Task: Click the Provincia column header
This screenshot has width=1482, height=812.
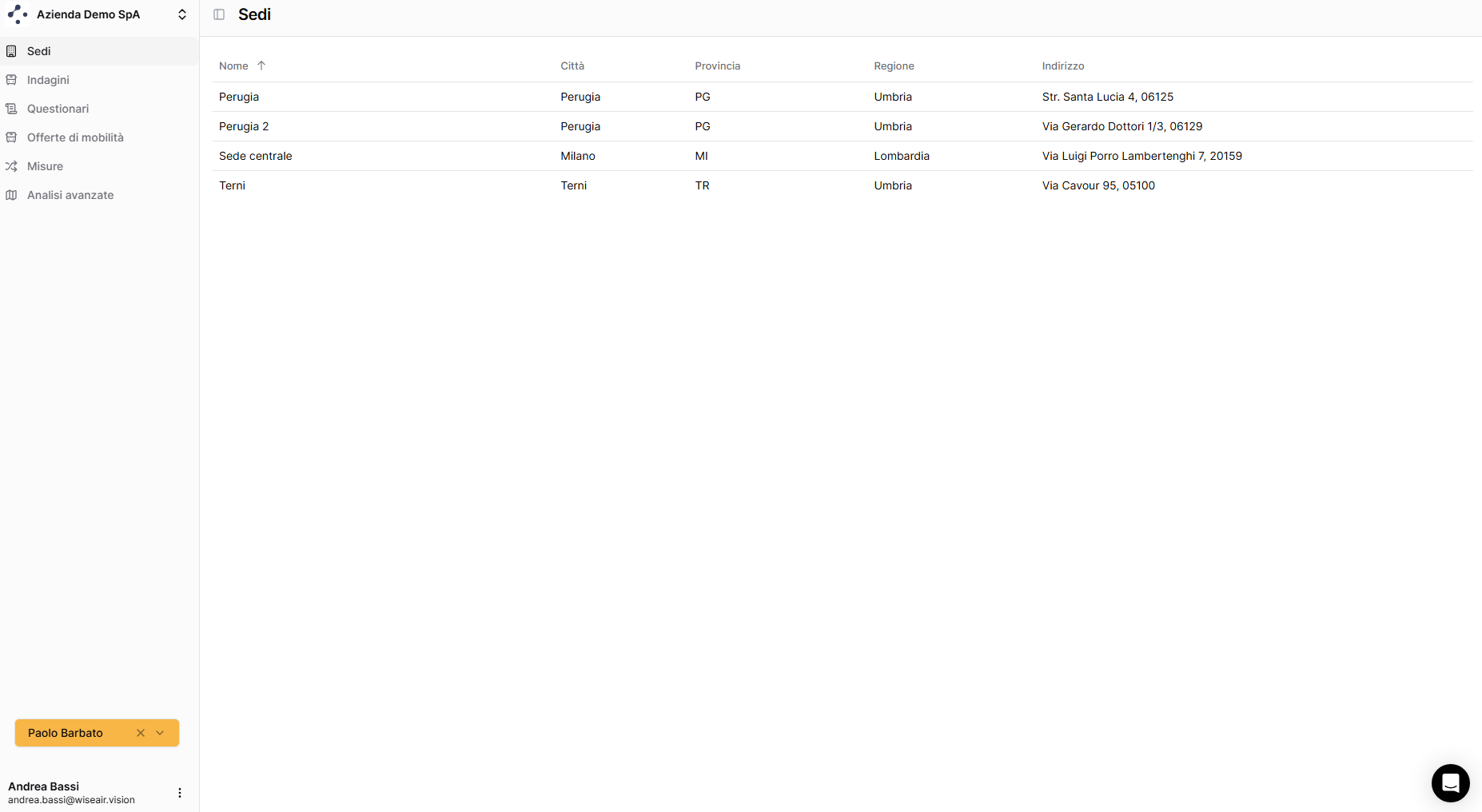Action: 717,66
